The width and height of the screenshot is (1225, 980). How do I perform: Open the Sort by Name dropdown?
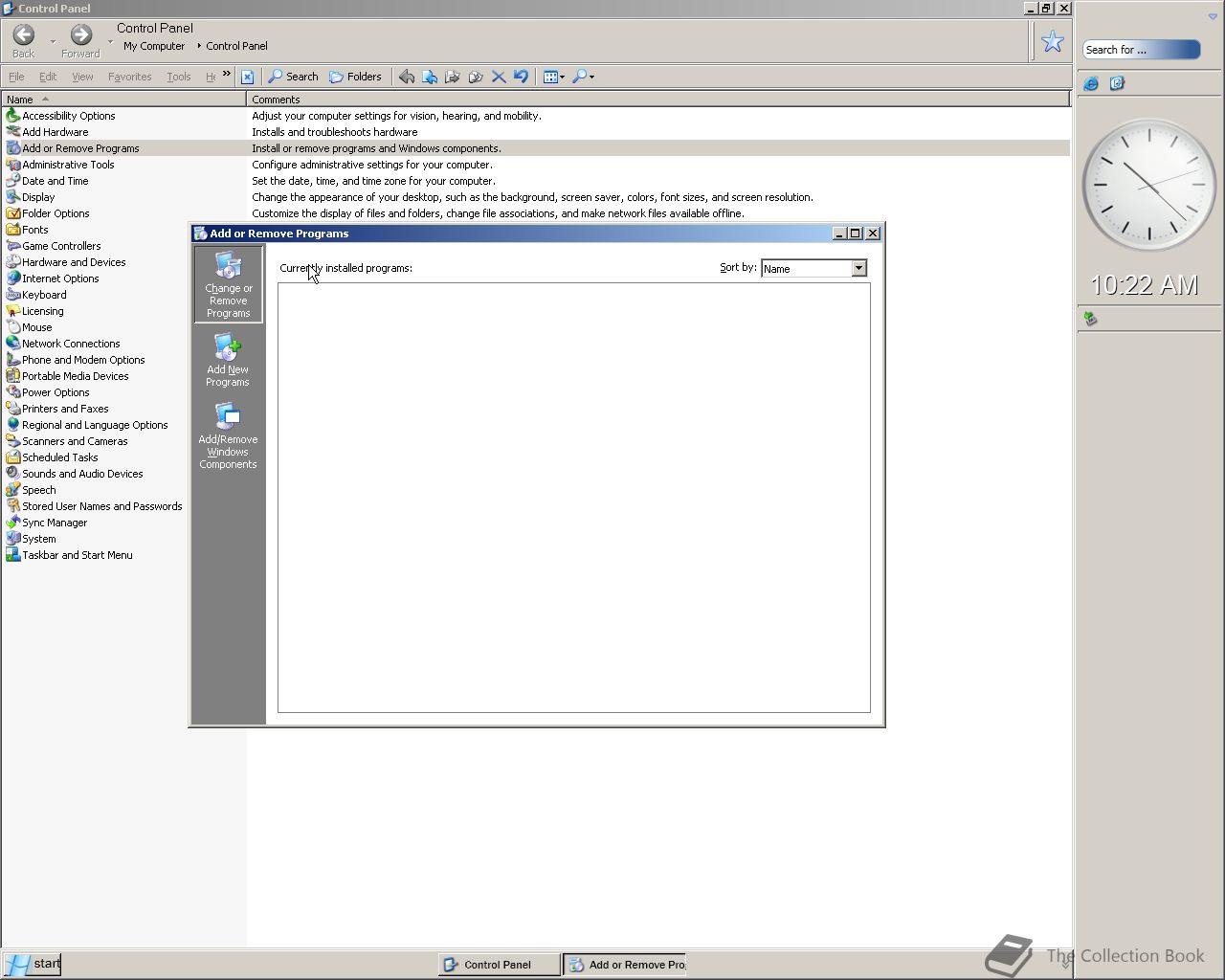point(813,269)
